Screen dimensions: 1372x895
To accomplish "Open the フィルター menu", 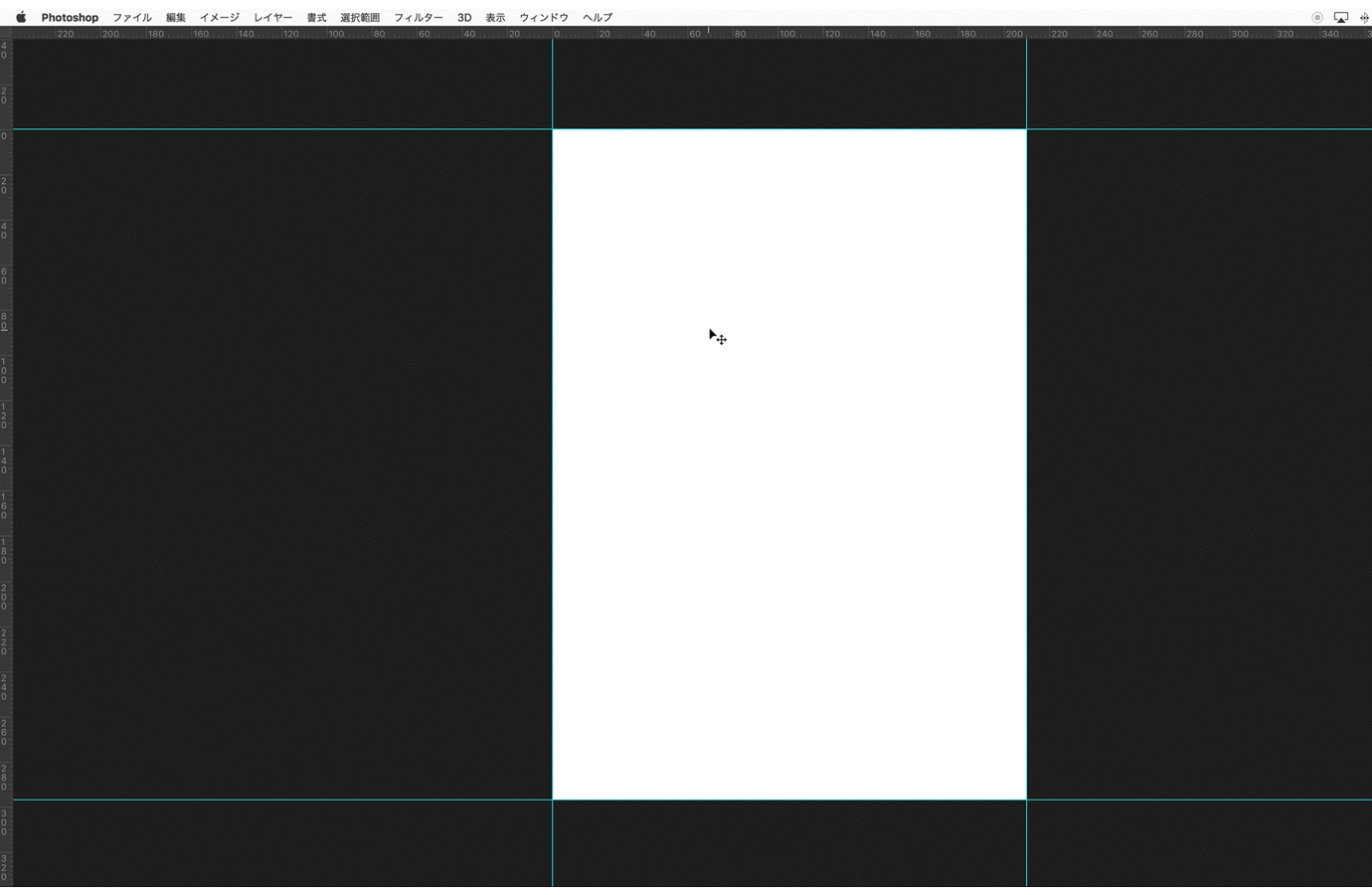I will [419, 17].
